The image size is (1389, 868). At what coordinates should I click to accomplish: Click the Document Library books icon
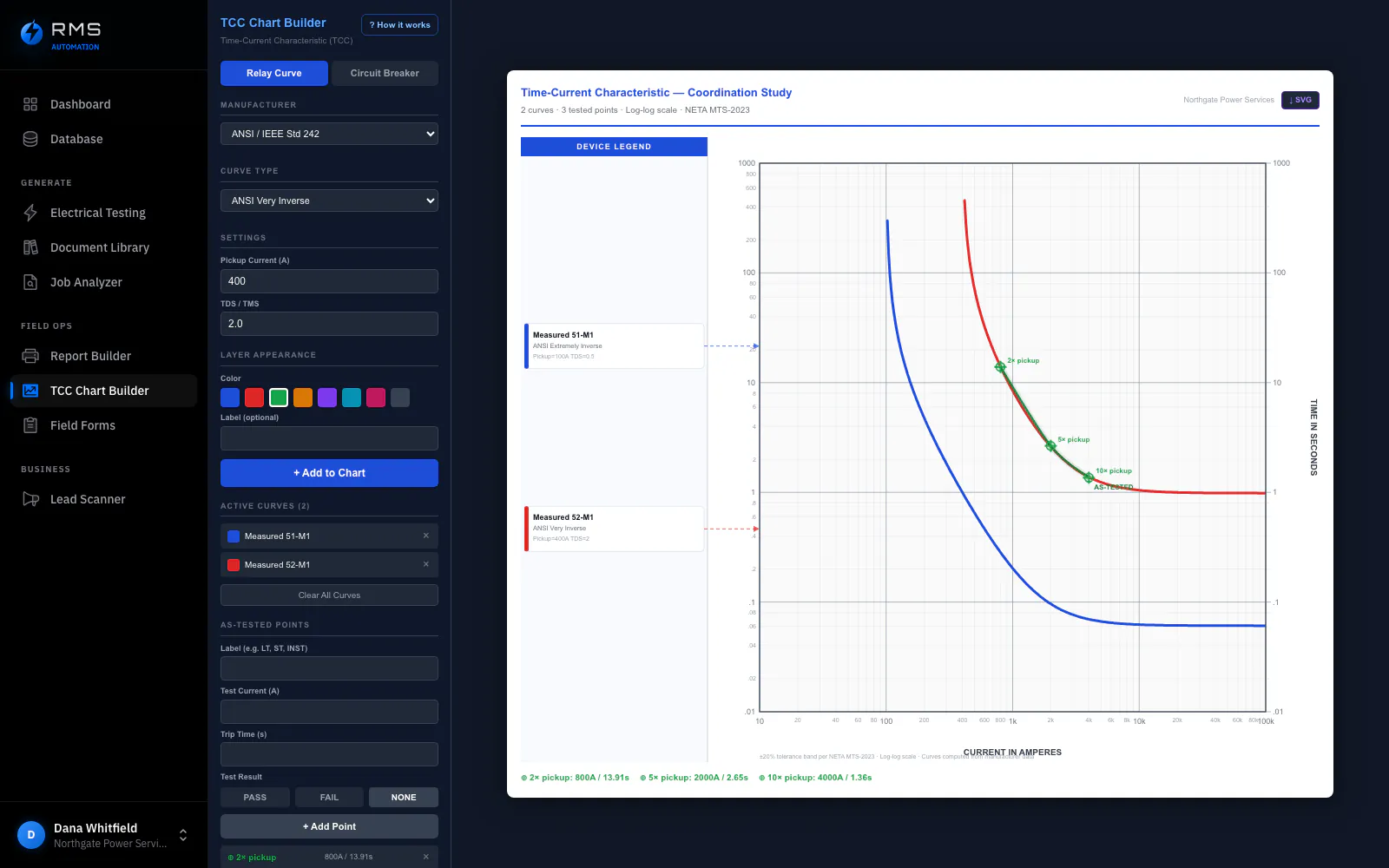pyautogui.click(x=30, y=247)
